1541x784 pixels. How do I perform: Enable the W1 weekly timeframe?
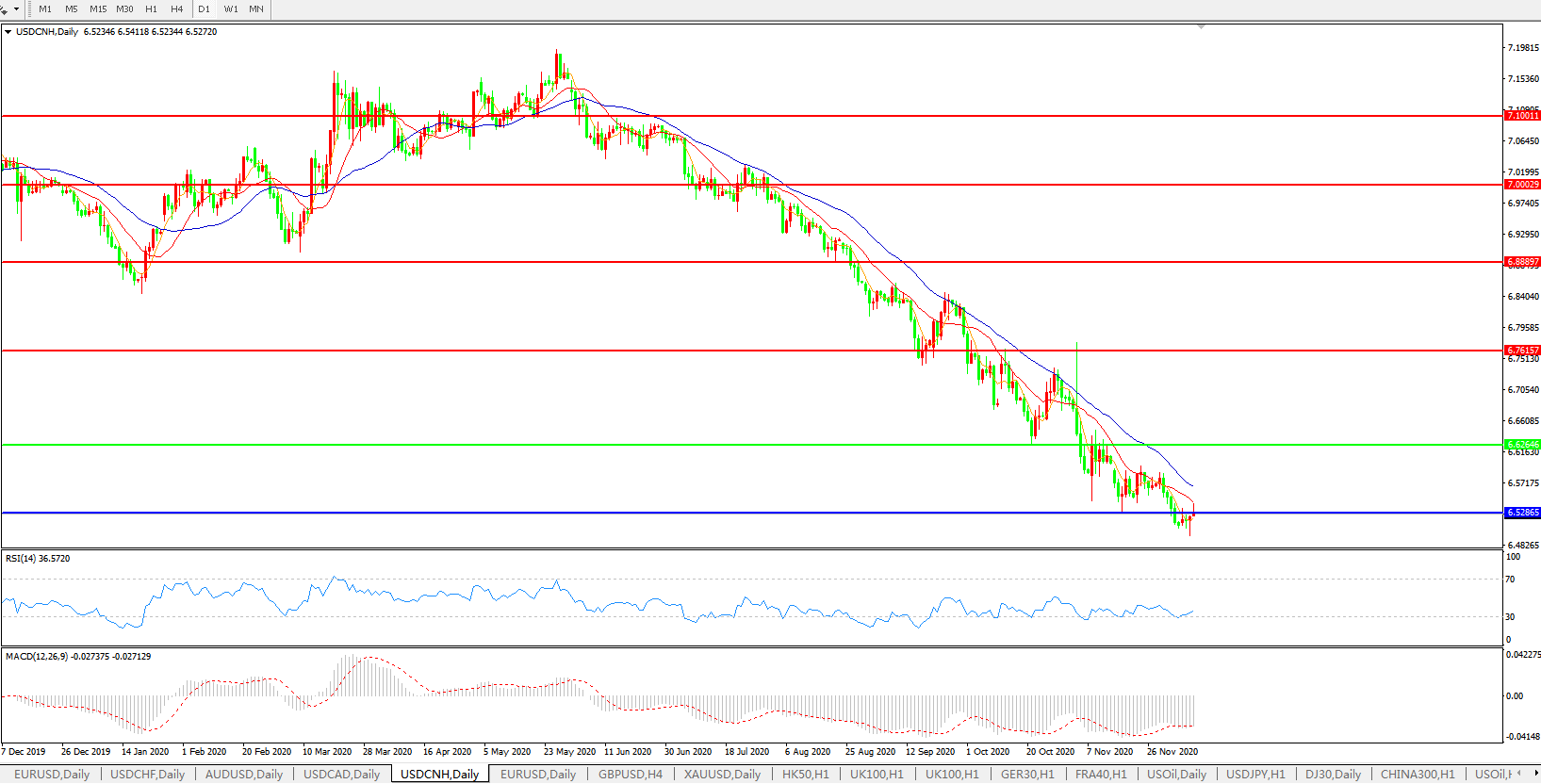tap(231, 9)
